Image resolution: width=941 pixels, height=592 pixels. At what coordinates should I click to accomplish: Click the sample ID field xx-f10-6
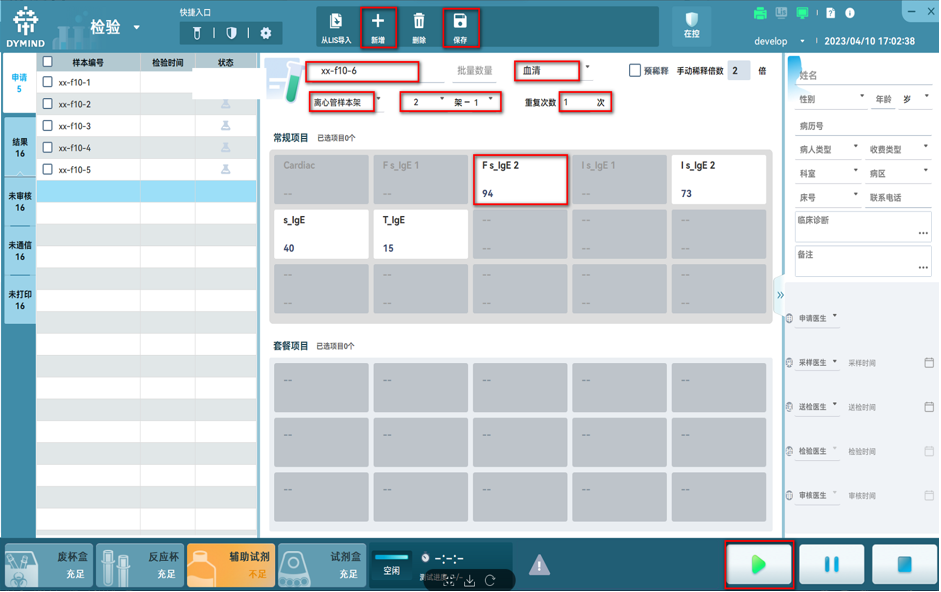click(362, 71)
